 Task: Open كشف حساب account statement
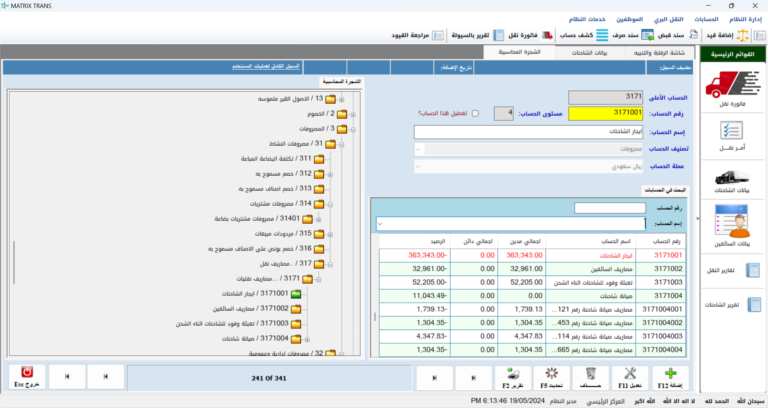[577, 34]
